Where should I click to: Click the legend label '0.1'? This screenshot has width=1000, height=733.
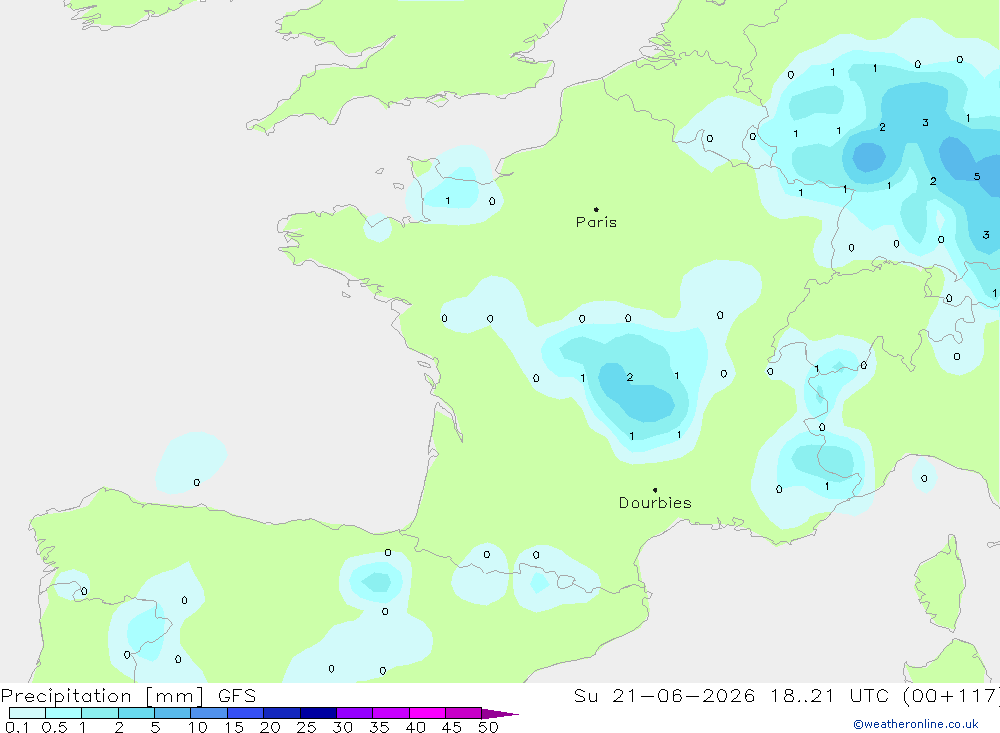(17, 727)
